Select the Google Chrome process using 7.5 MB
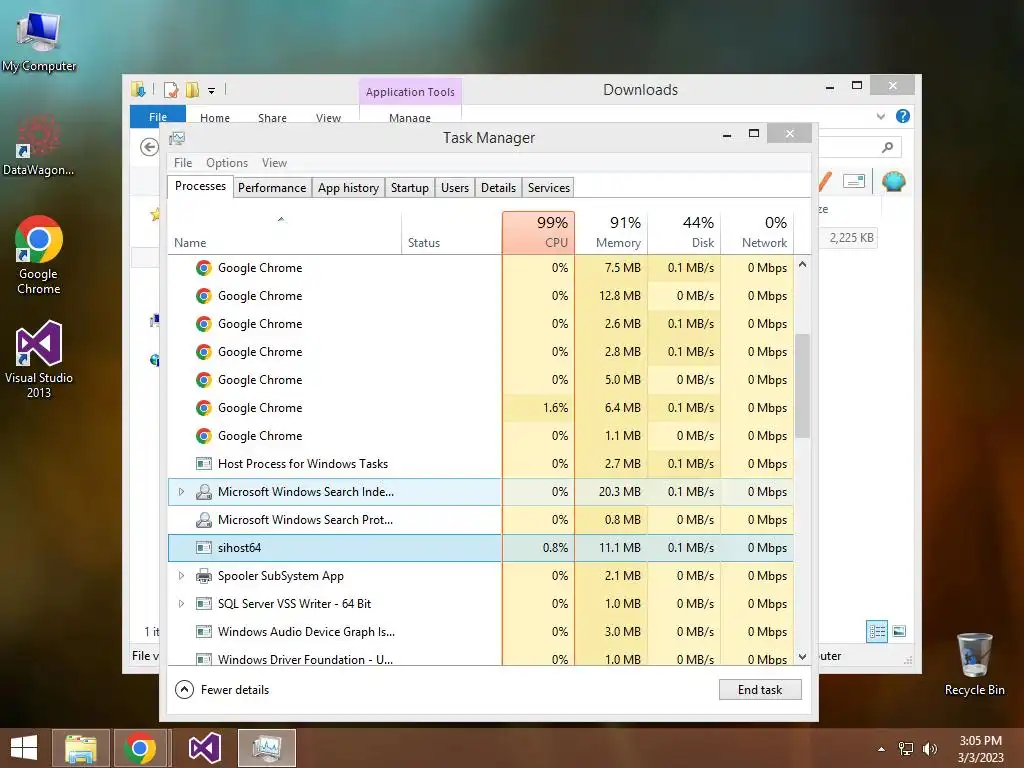 point(481,268)
